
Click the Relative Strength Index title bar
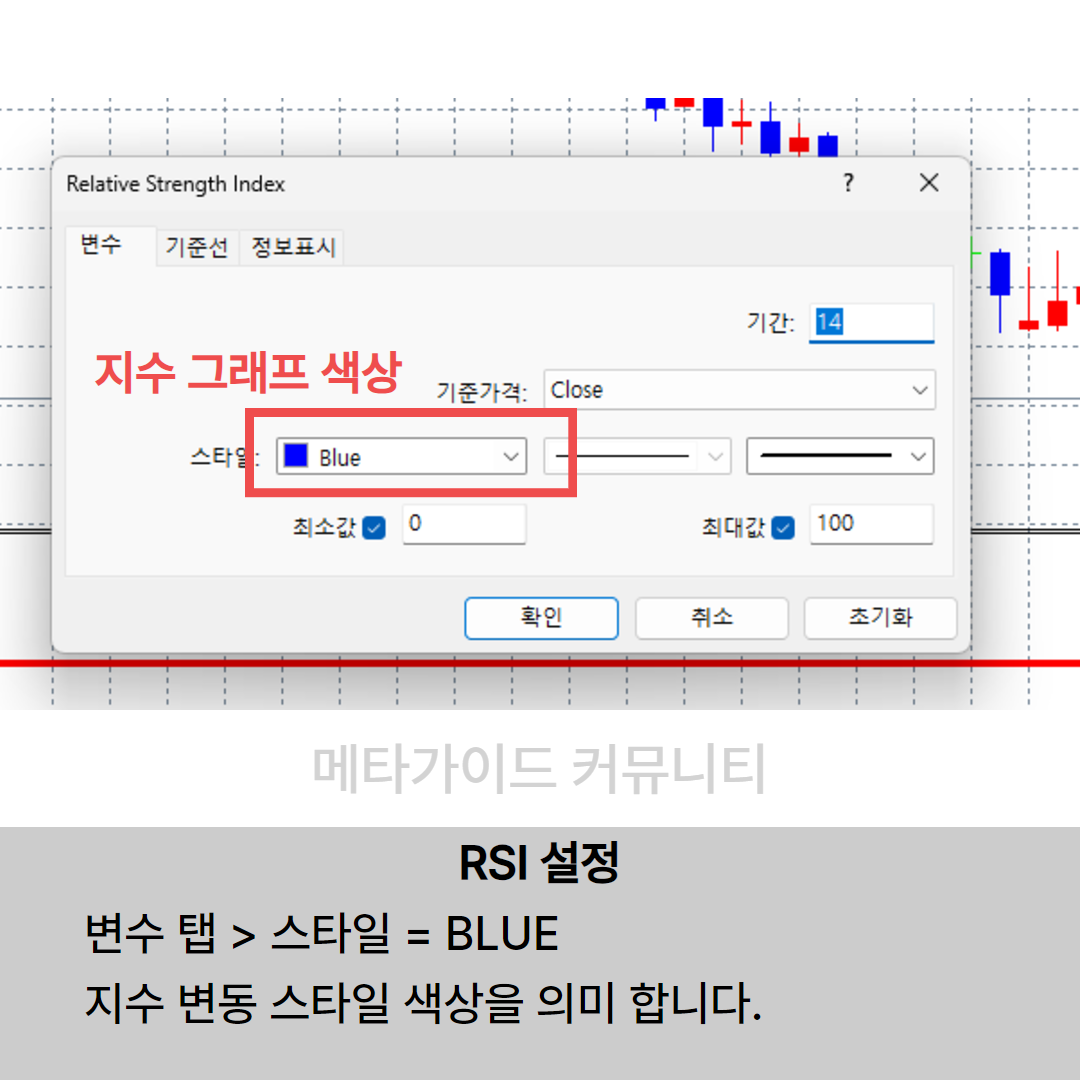pos(400,184)
